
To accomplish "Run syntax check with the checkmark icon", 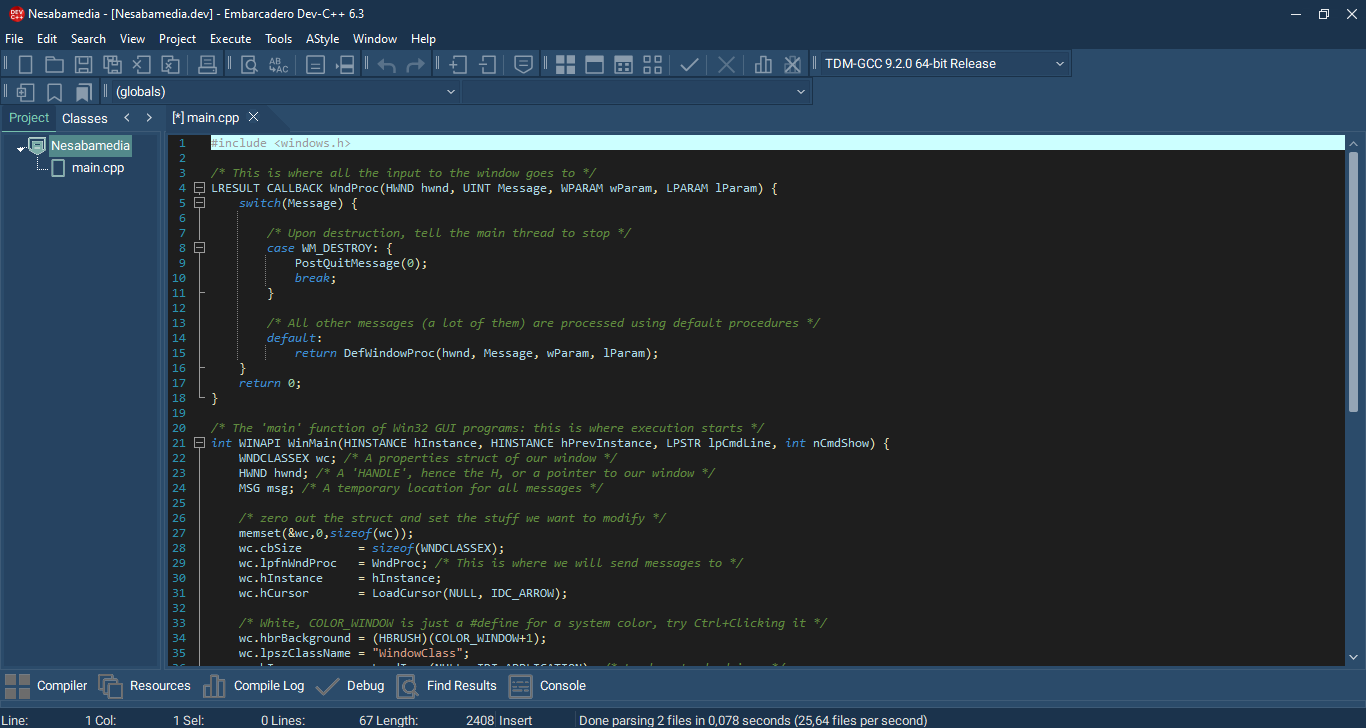I will click(x=689, y=65).
